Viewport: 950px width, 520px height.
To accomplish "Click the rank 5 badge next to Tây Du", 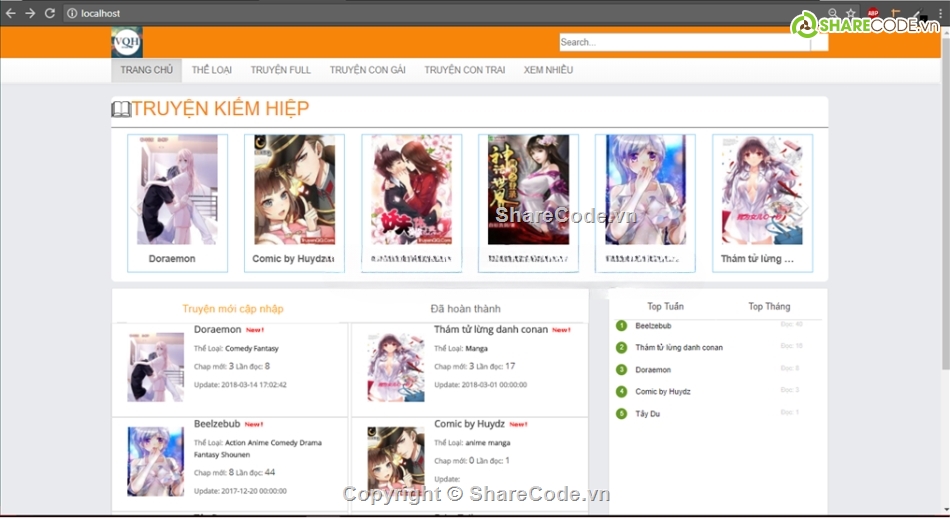I will 621,414.
